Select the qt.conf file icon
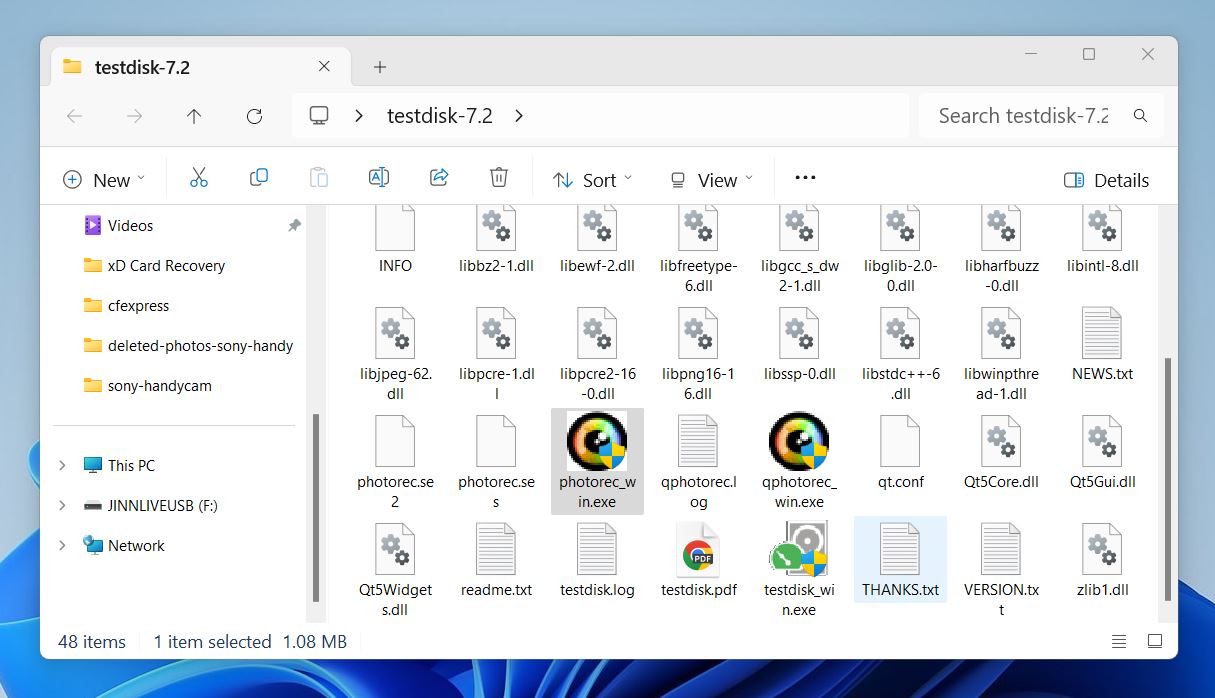The height and width of the screenshot is (698, 1215). [900, 441]
